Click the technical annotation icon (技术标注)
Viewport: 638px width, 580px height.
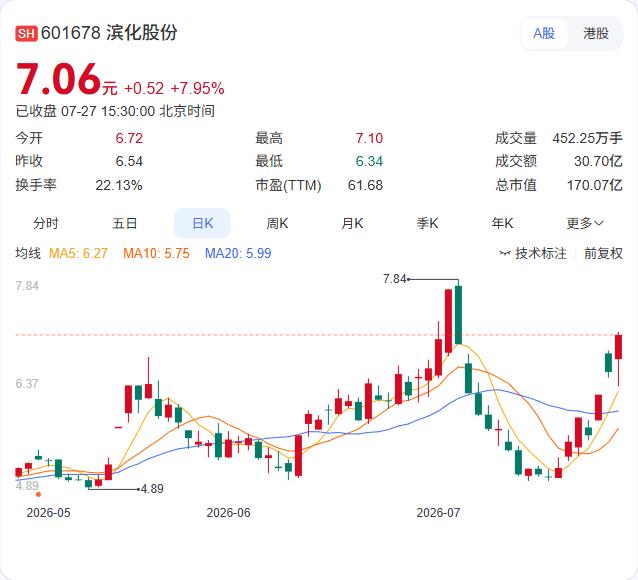pos(505,254)
